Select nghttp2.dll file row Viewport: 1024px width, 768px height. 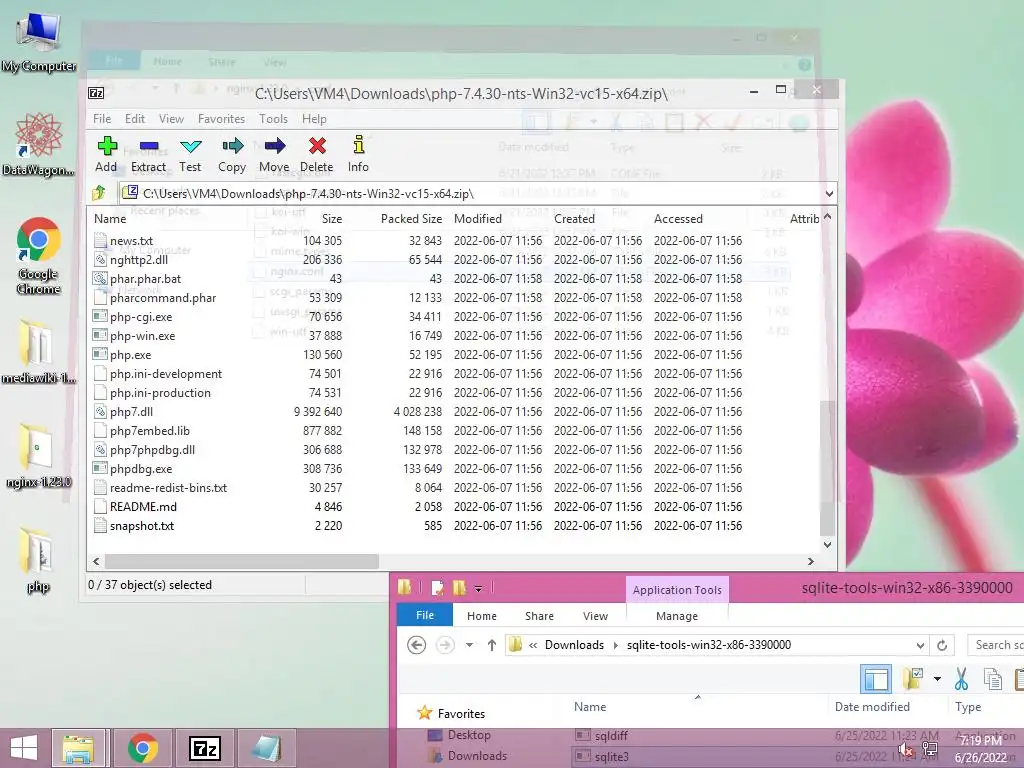click(x=138, y=259)
